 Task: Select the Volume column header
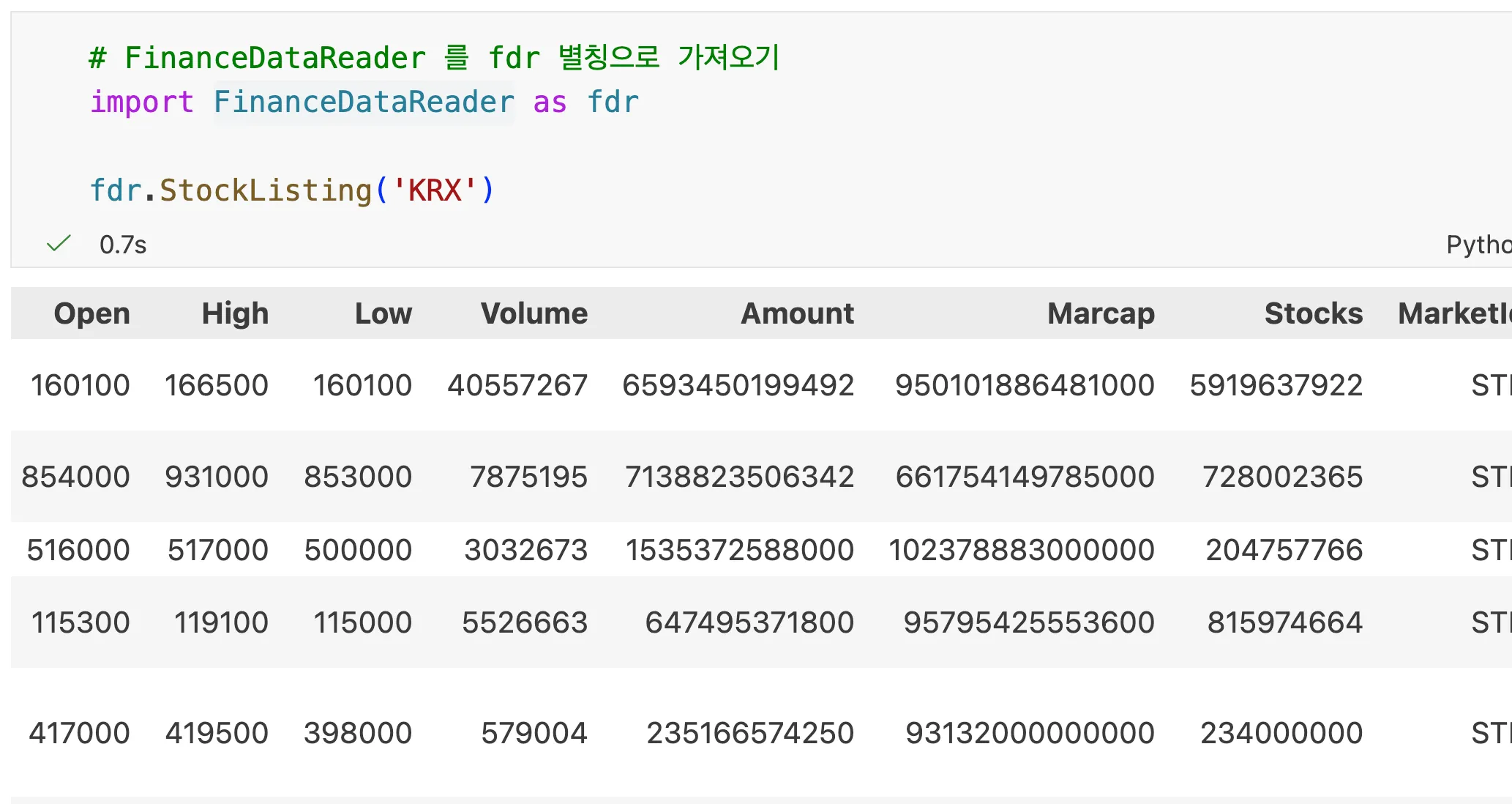click(534, 313)
